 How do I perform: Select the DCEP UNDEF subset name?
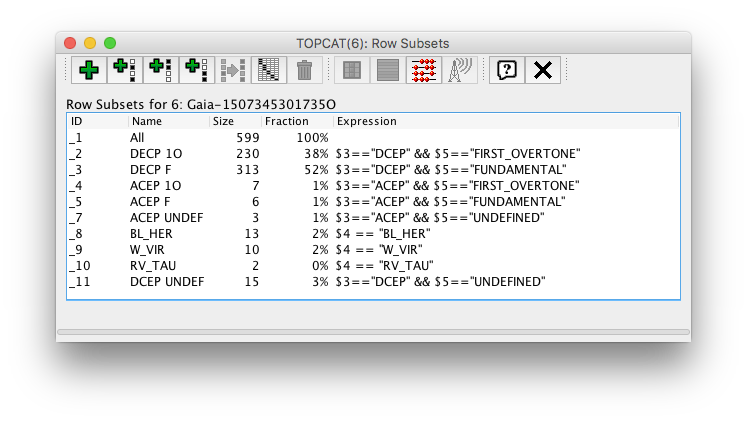tap(167, 282)
